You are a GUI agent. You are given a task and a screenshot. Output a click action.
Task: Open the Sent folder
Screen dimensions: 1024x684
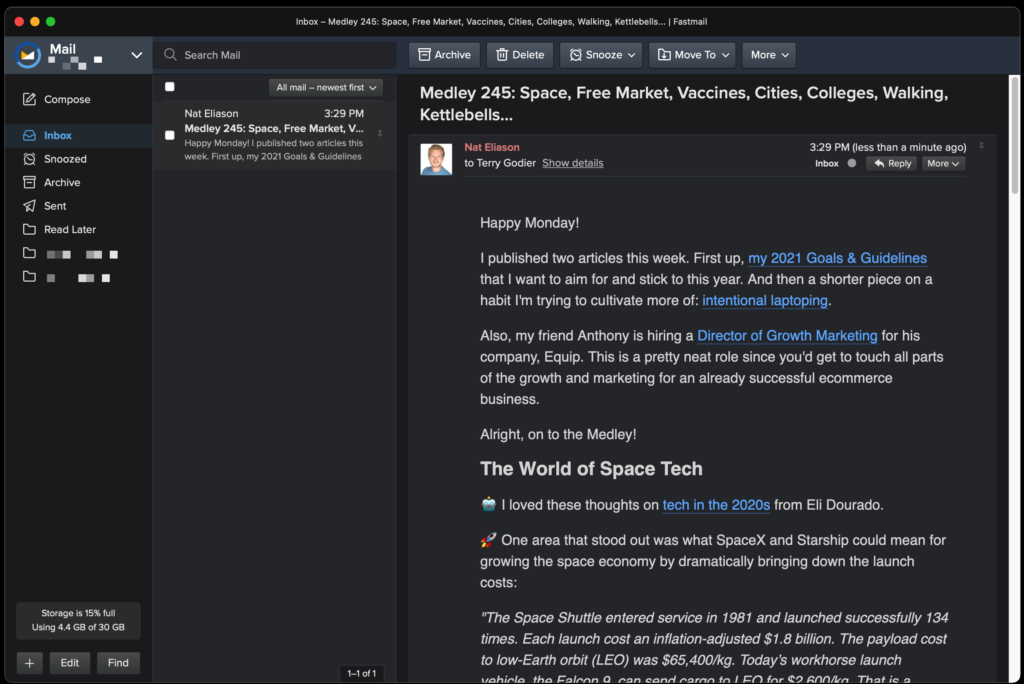[78, 206]
